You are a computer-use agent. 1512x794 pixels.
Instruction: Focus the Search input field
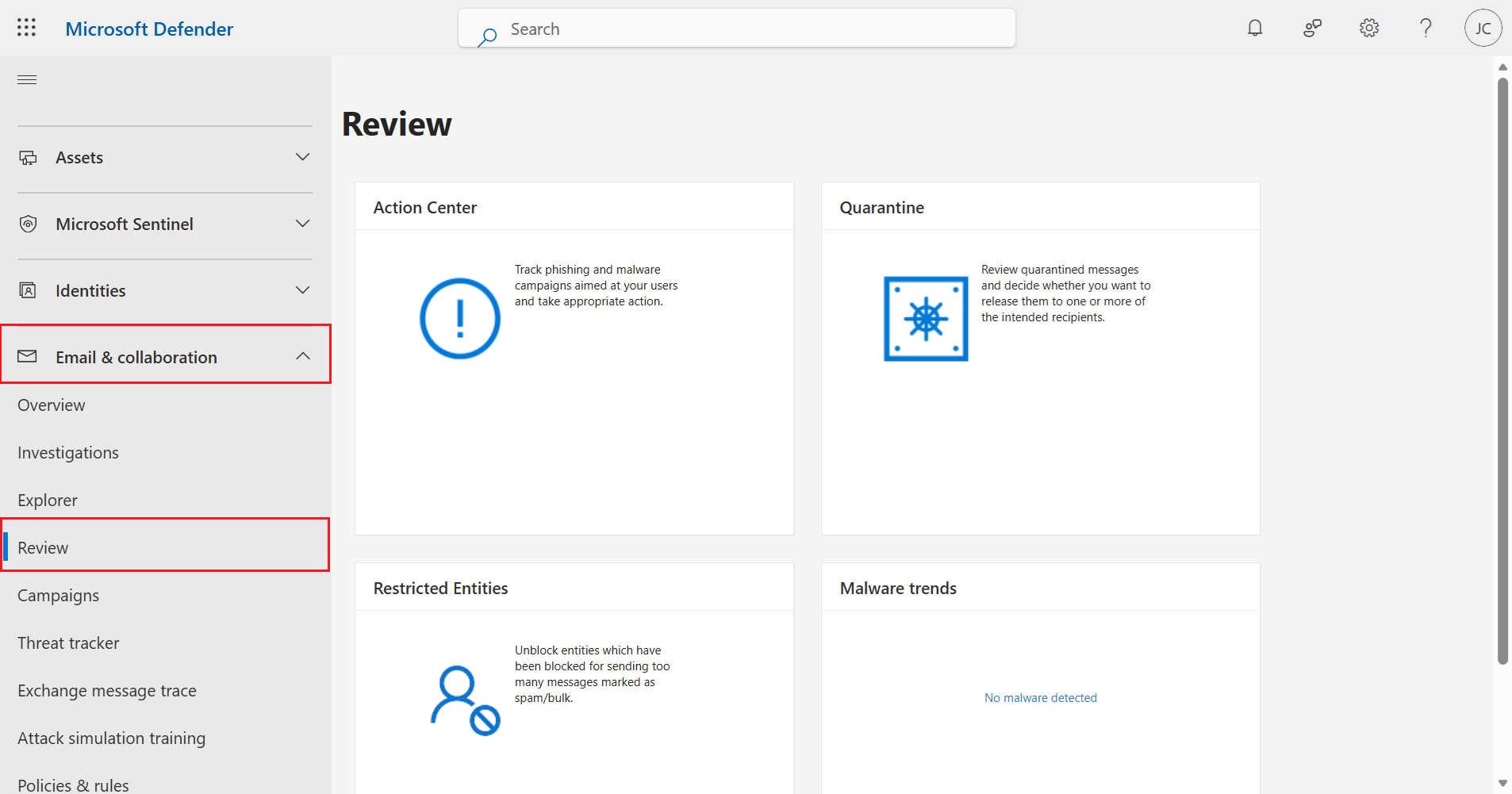coord(737,29)
